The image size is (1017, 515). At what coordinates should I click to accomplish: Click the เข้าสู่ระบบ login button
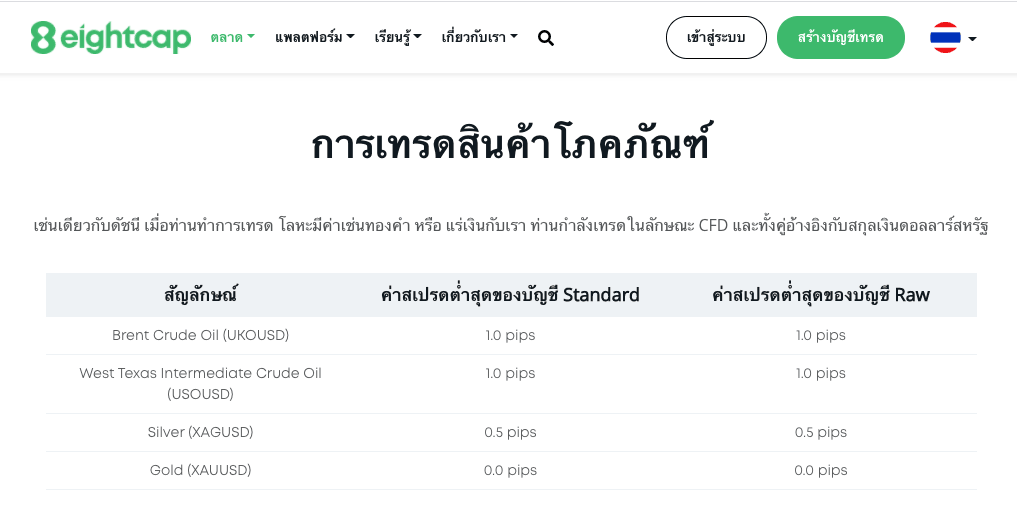(716, 38)
